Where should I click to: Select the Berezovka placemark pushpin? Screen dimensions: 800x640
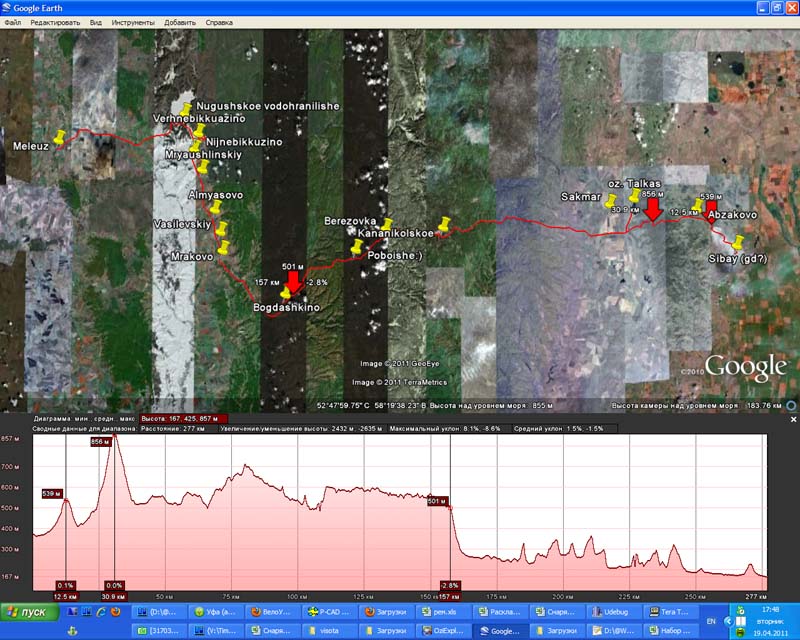coord(387,225)
